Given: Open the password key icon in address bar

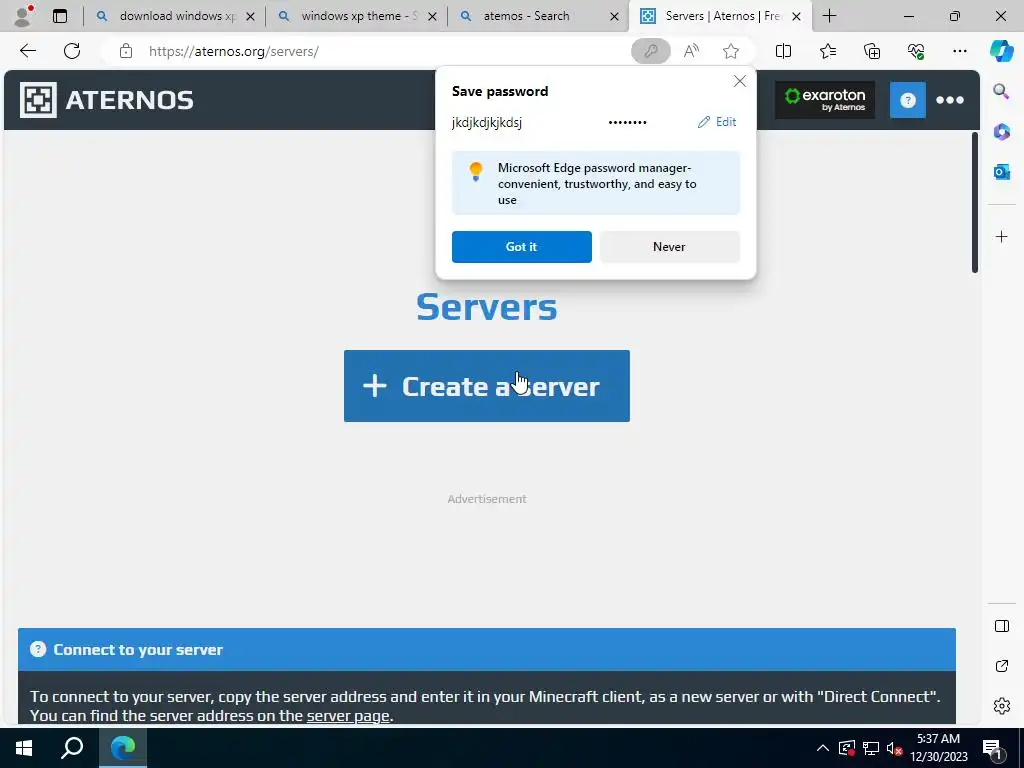Looking at the screenshot, I should (x=650, y=51).
